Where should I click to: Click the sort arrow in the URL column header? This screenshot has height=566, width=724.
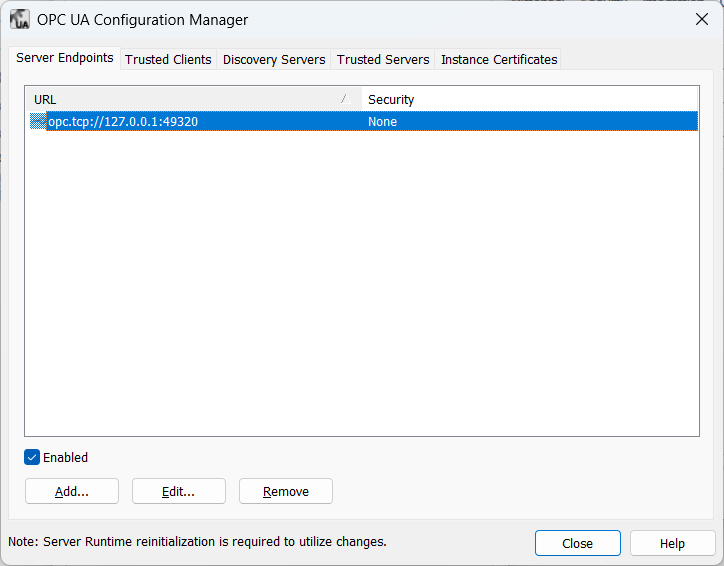pyautogui.click(x=344, y=99)
